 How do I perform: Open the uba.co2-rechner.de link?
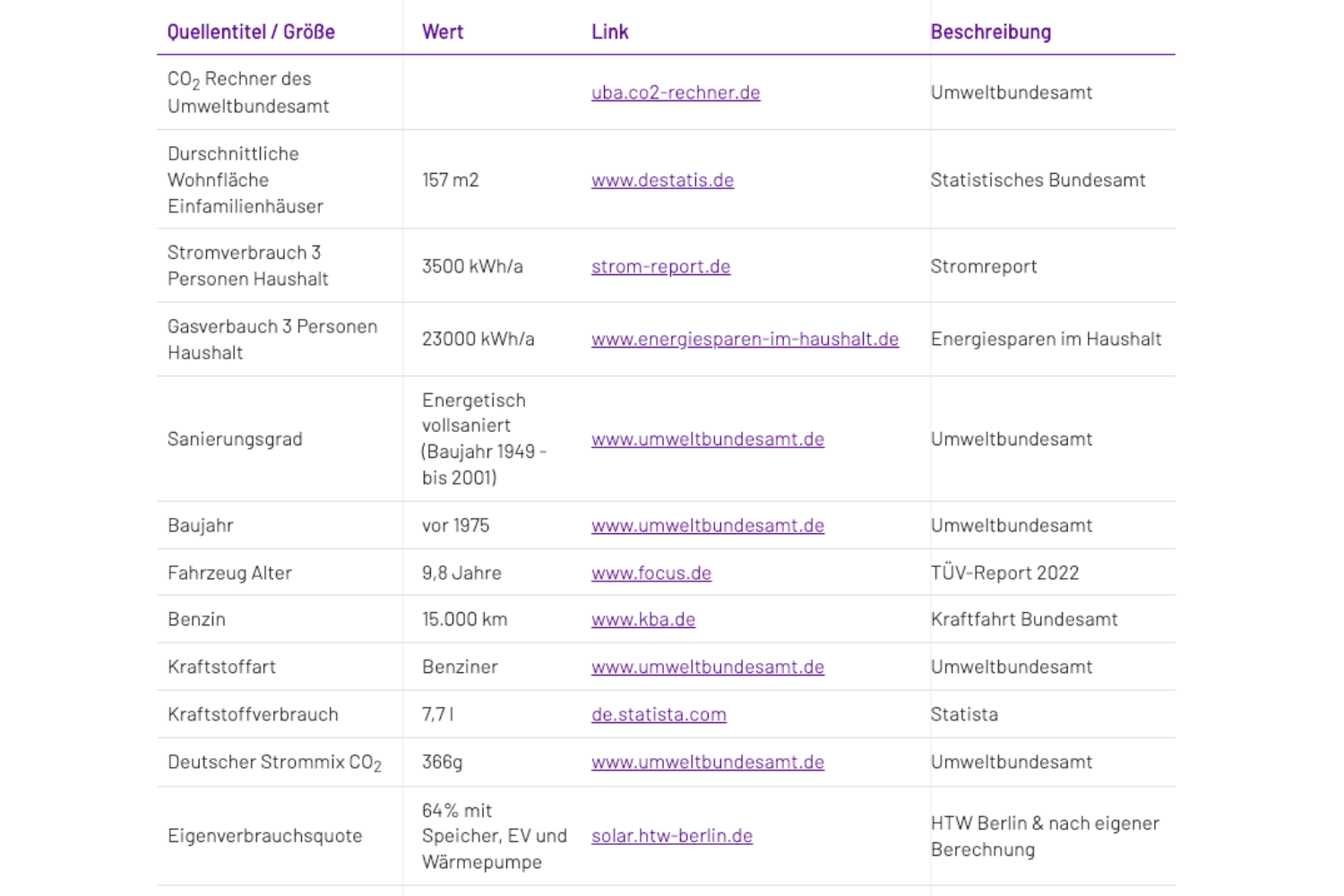click(x=676, y=92)
